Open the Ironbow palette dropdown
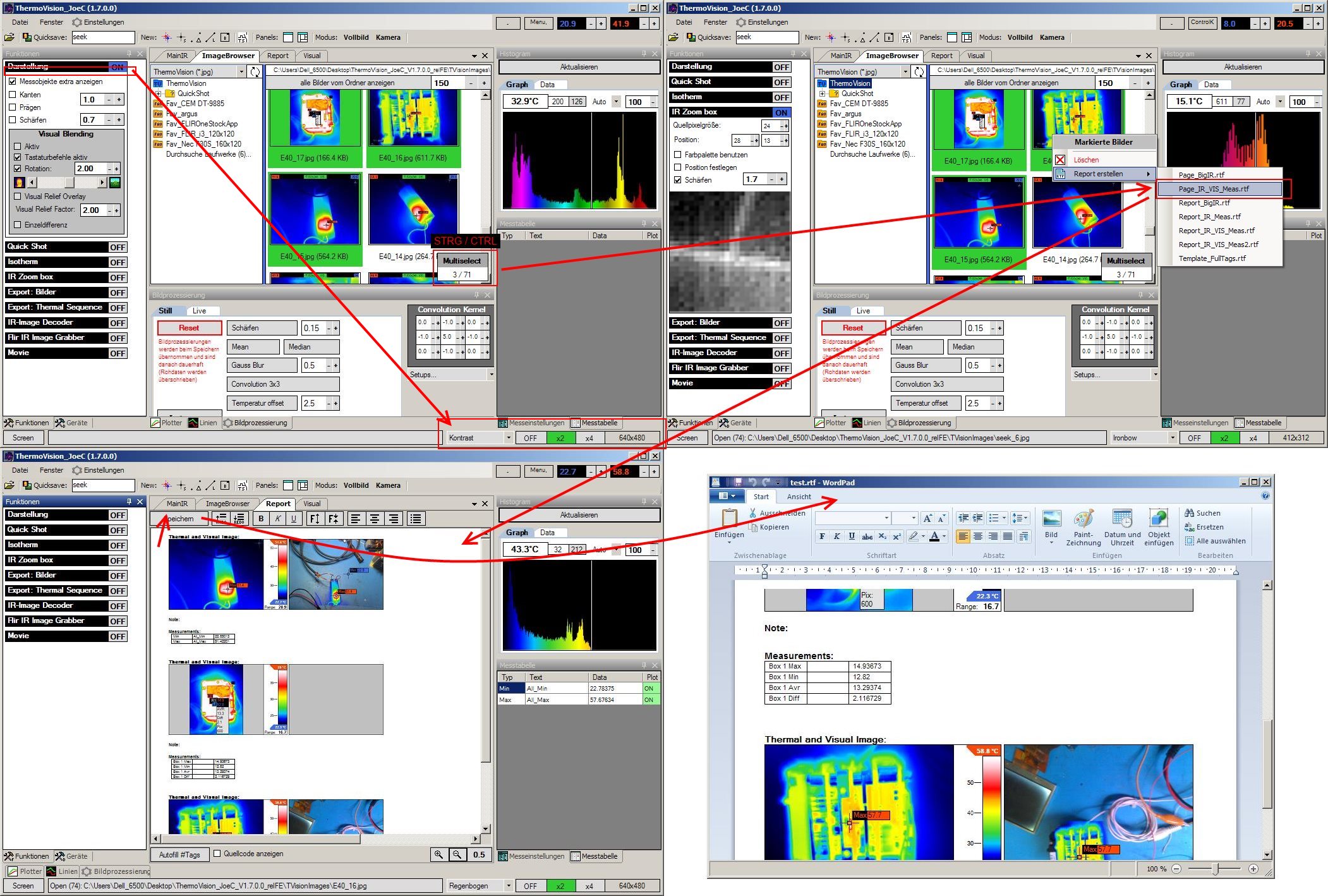This screenshot has height=896, width=1328. 1172,438
